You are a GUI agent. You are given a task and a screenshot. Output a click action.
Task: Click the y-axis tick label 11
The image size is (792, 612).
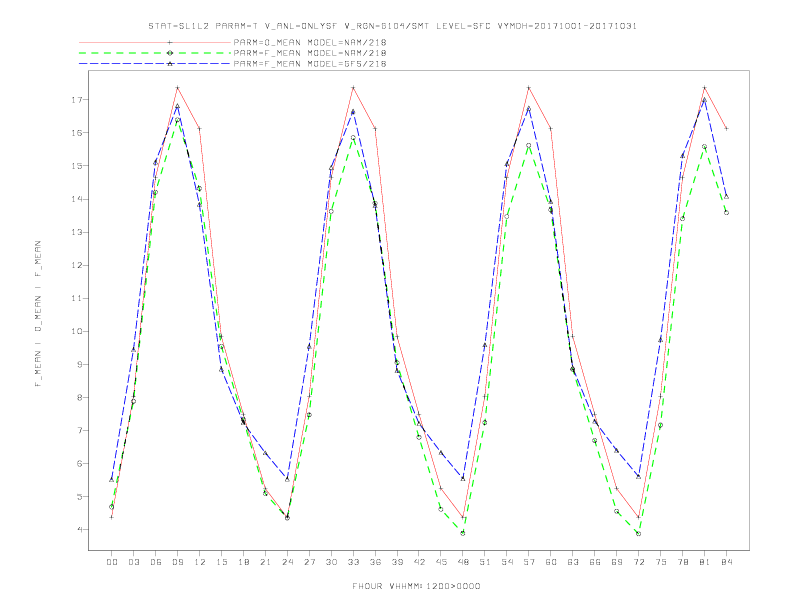[x=76, y=298]
